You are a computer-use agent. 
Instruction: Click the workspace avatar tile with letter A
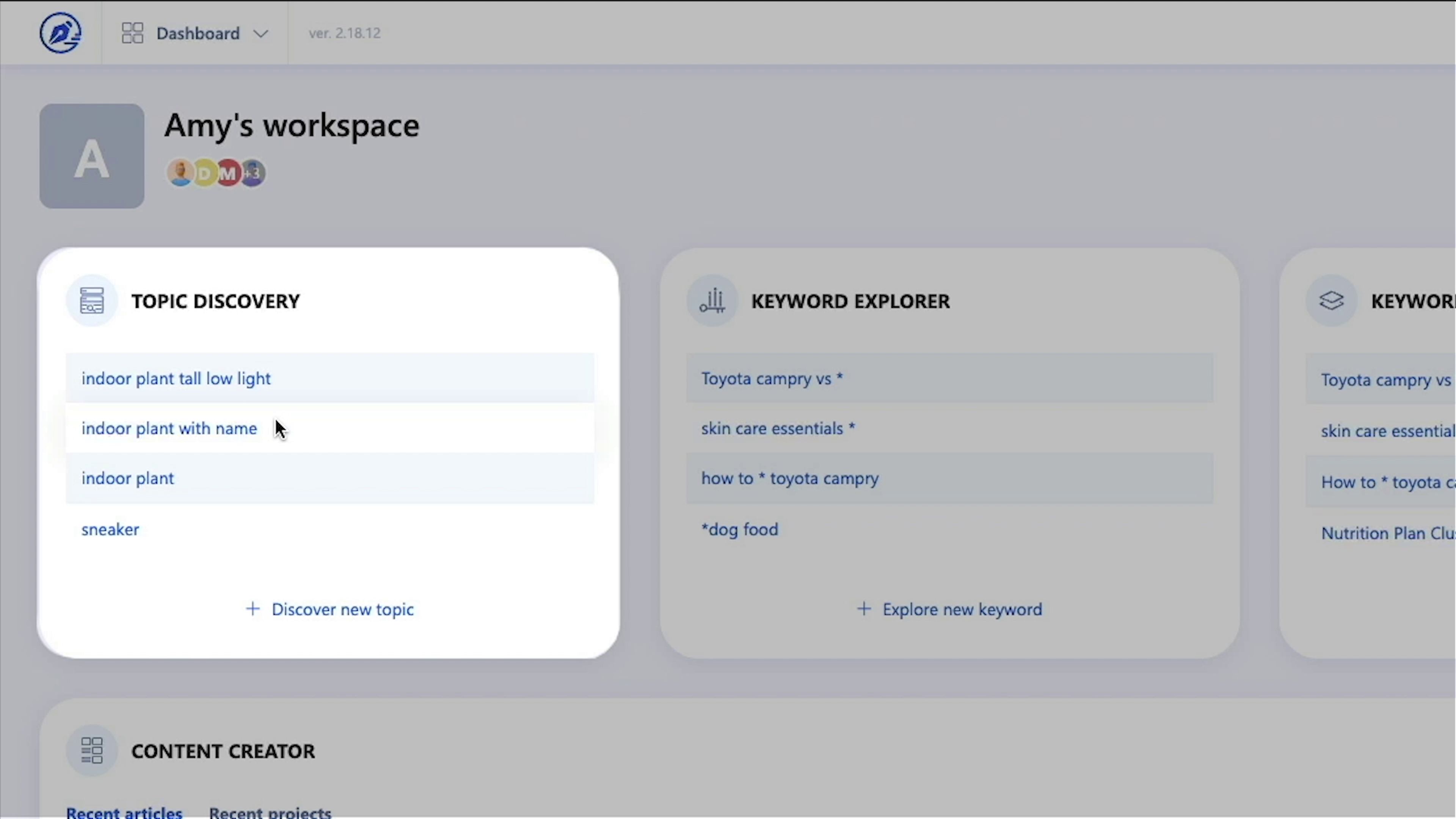click(x=91, y=156)
